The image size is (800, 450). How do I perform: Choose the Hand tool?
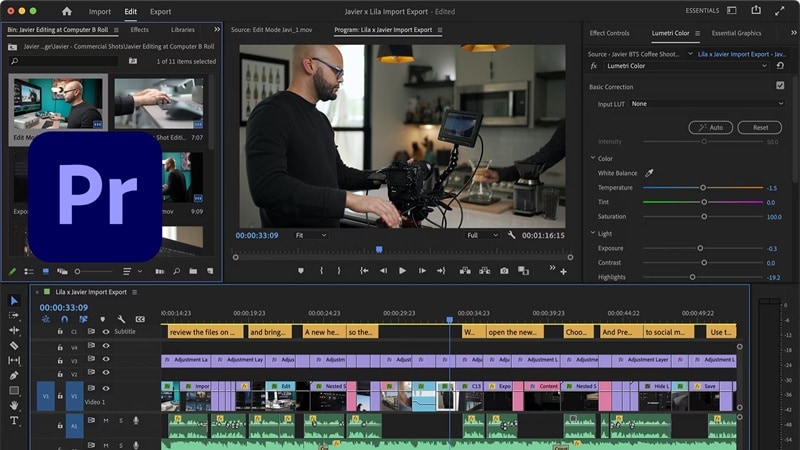click(14, 405)
